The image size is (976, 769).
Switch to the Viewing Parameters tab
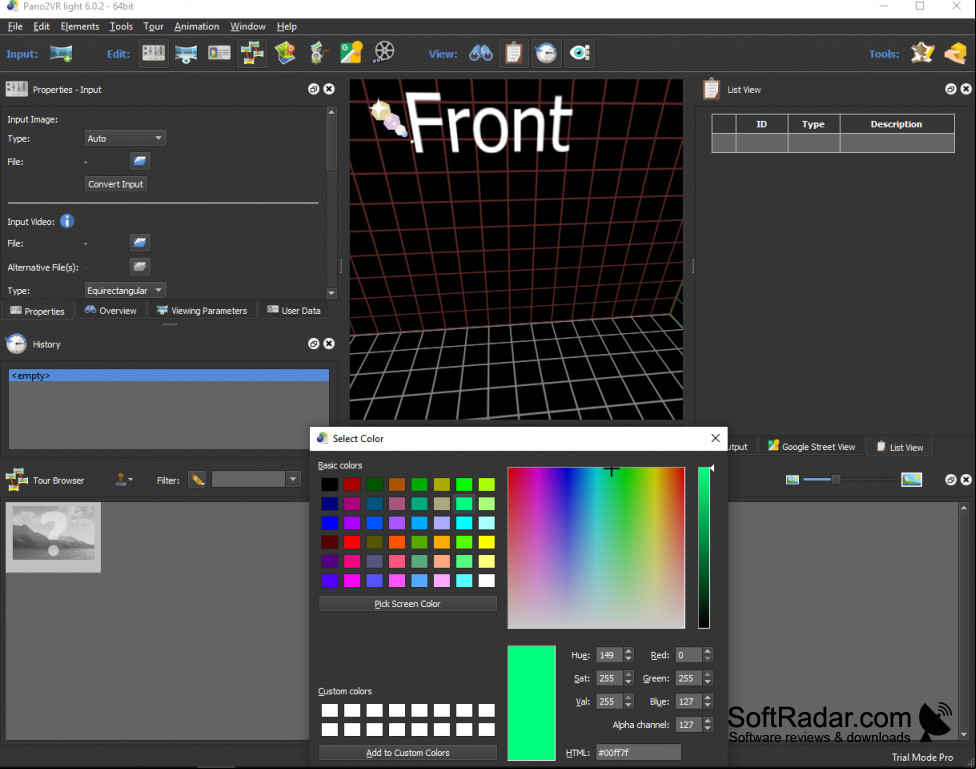(x=202, y=310)
